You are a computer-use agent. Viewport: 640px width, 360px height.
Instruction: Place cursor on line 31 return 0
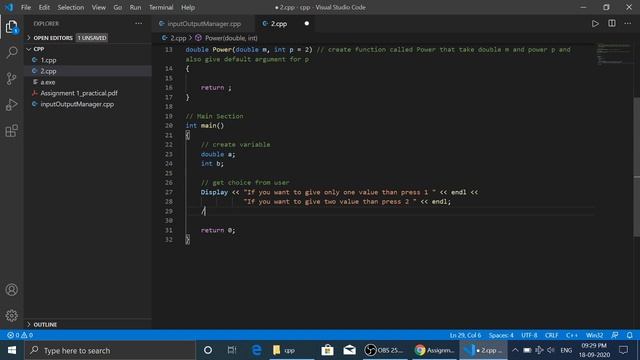218,230
